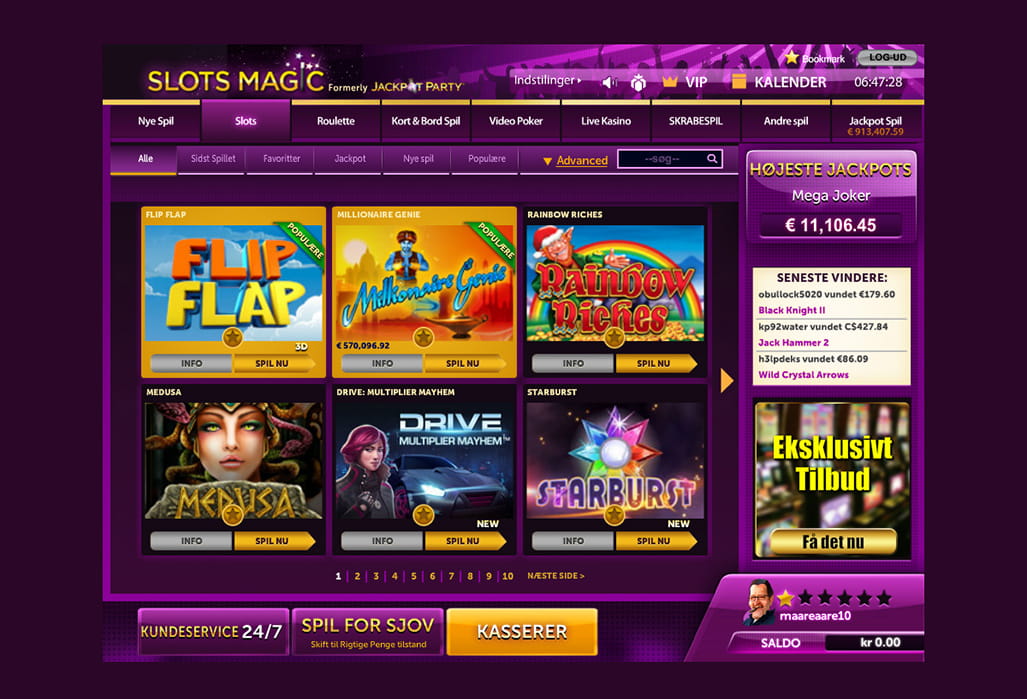Open the KASSERER cashier button

click(x=522, y=632)
